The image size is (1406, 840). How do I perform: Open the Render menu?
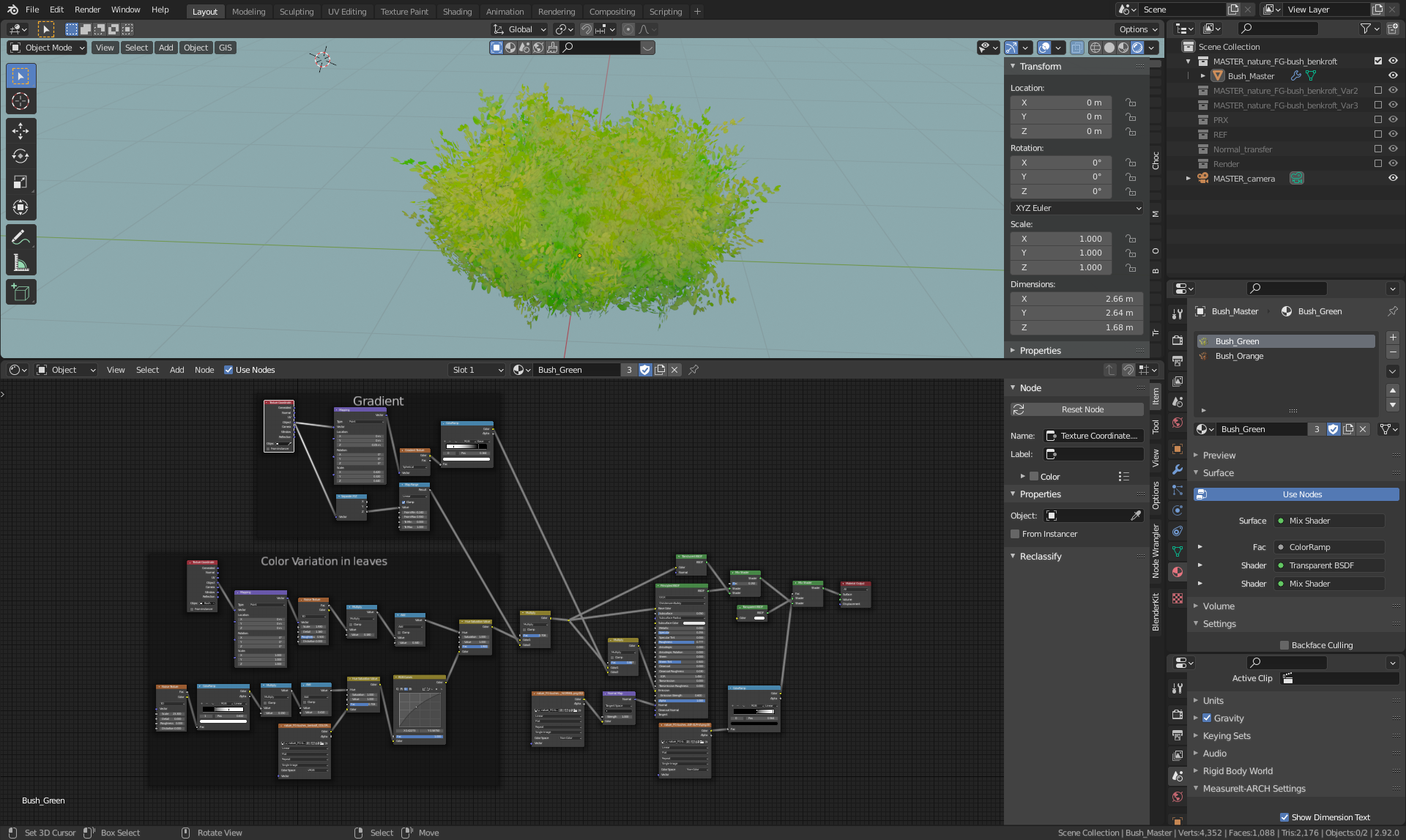[87, 10]
